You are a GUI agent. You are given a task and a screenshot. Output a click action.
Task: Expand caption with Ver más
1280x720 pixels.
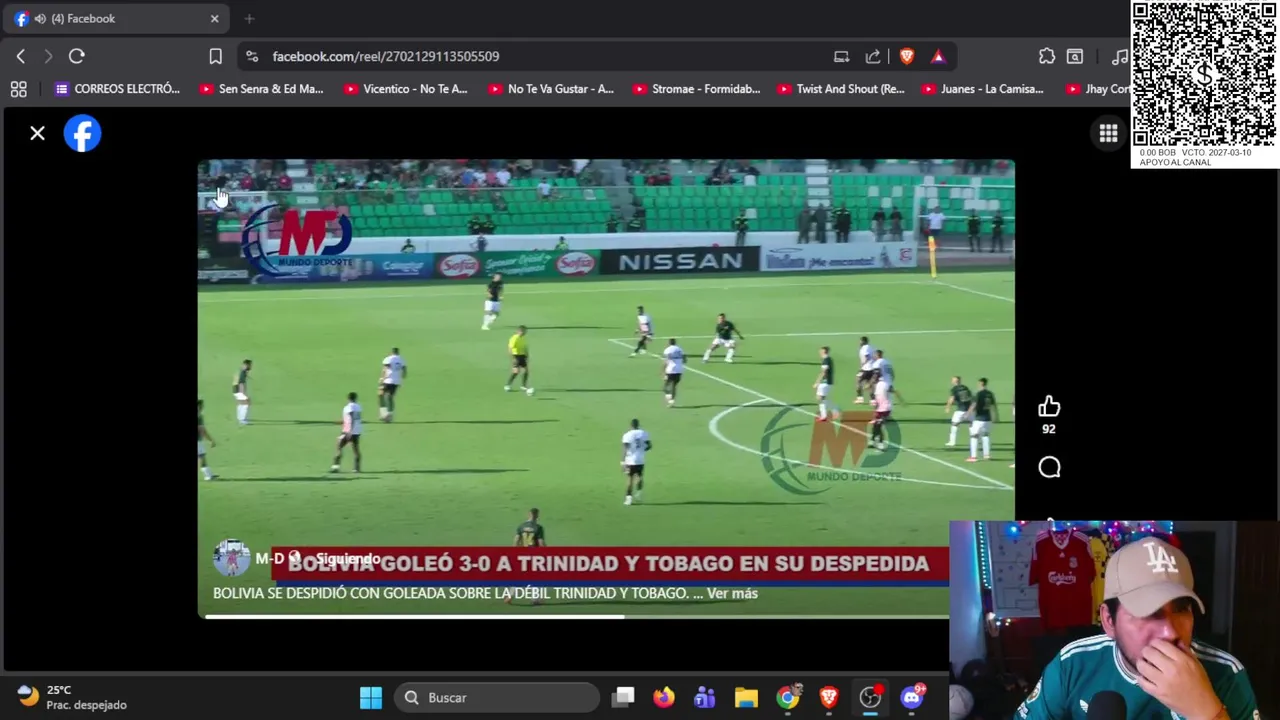pos(732,593)
